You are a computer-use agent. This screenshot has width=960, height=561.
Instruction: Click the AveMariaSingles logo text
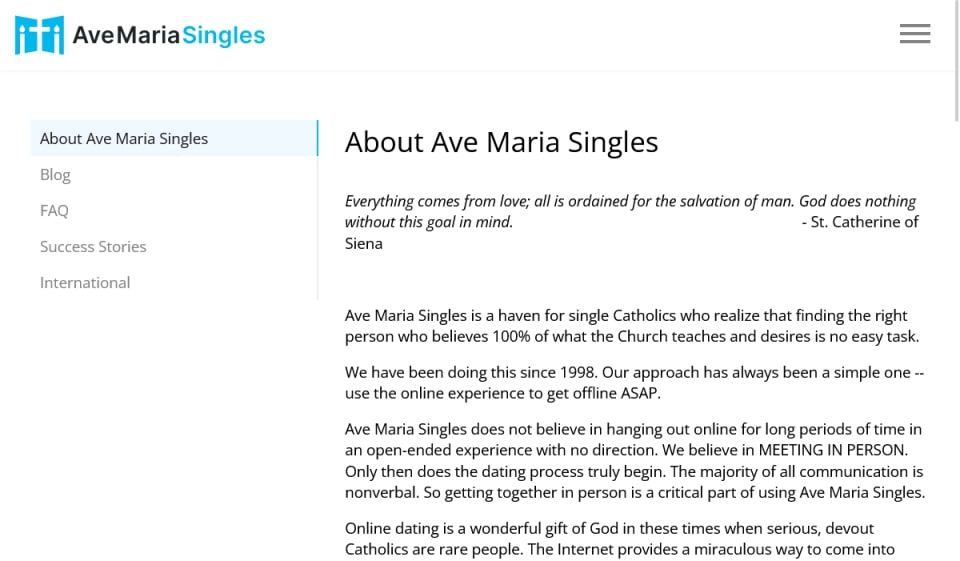tap(168, 36)
